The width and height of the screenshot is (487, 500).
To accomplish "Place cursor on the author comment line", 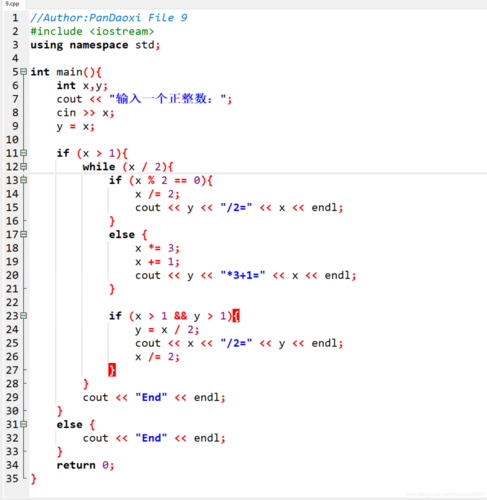I will 109,18.
